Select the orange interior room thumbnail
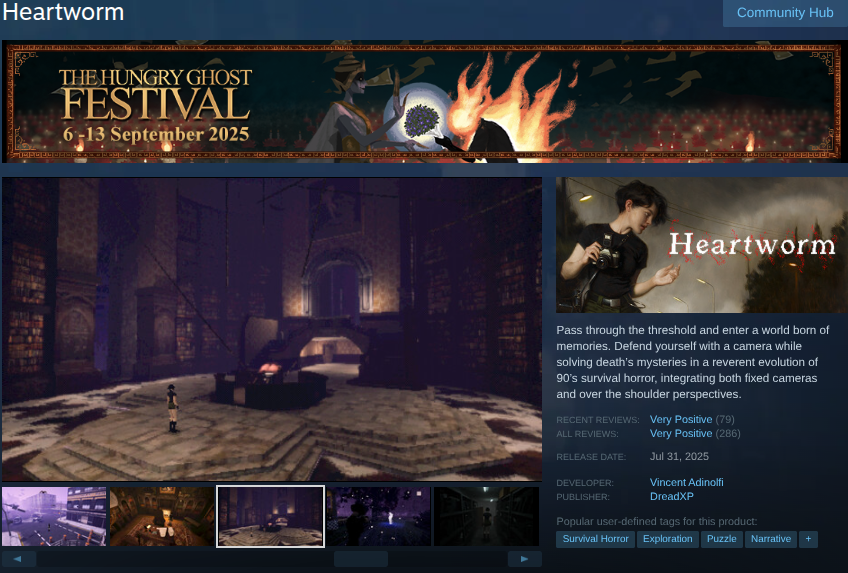 pos(162,516)
